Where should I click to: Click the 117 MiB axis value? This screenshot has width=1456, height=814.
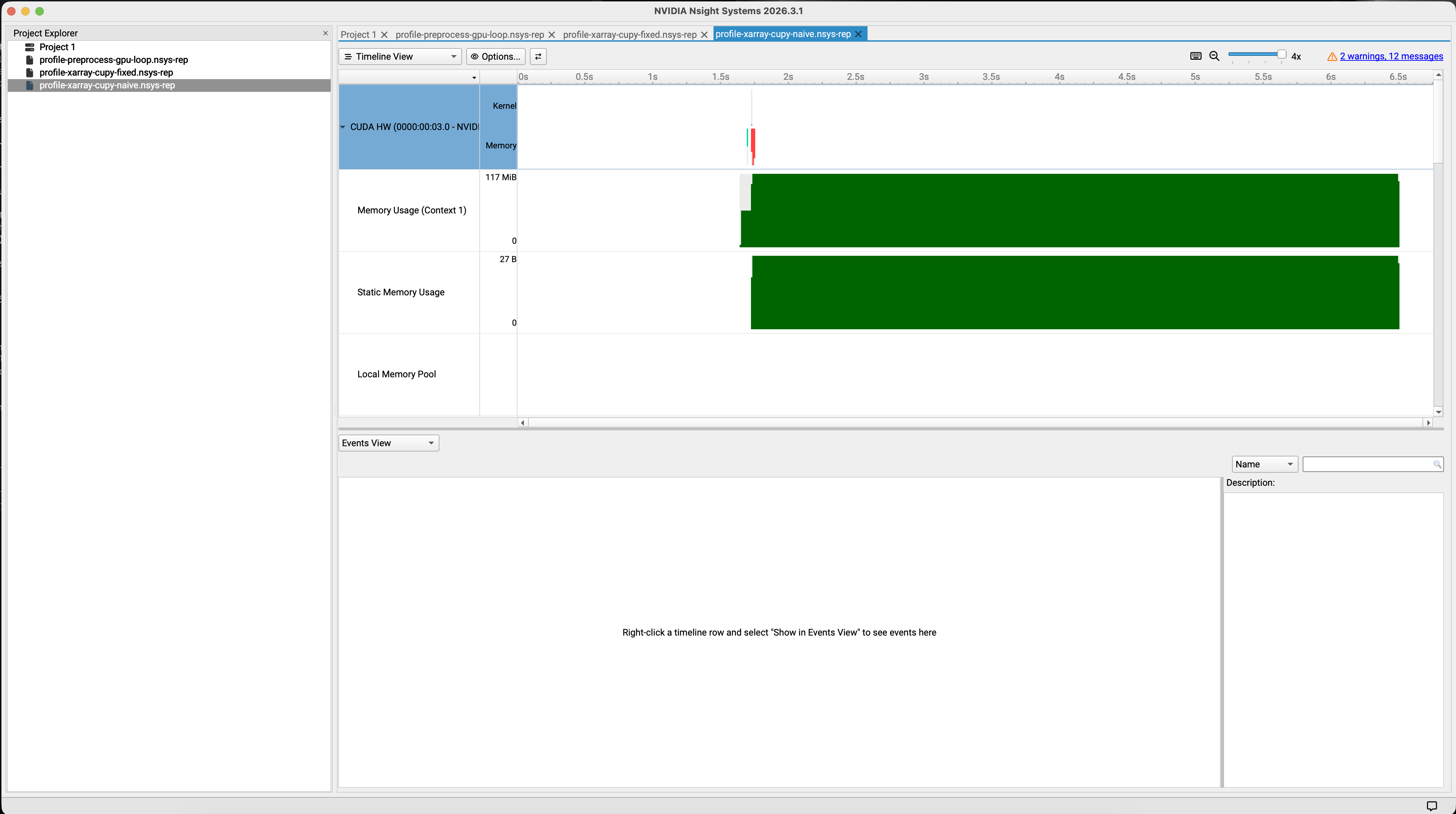501,177
